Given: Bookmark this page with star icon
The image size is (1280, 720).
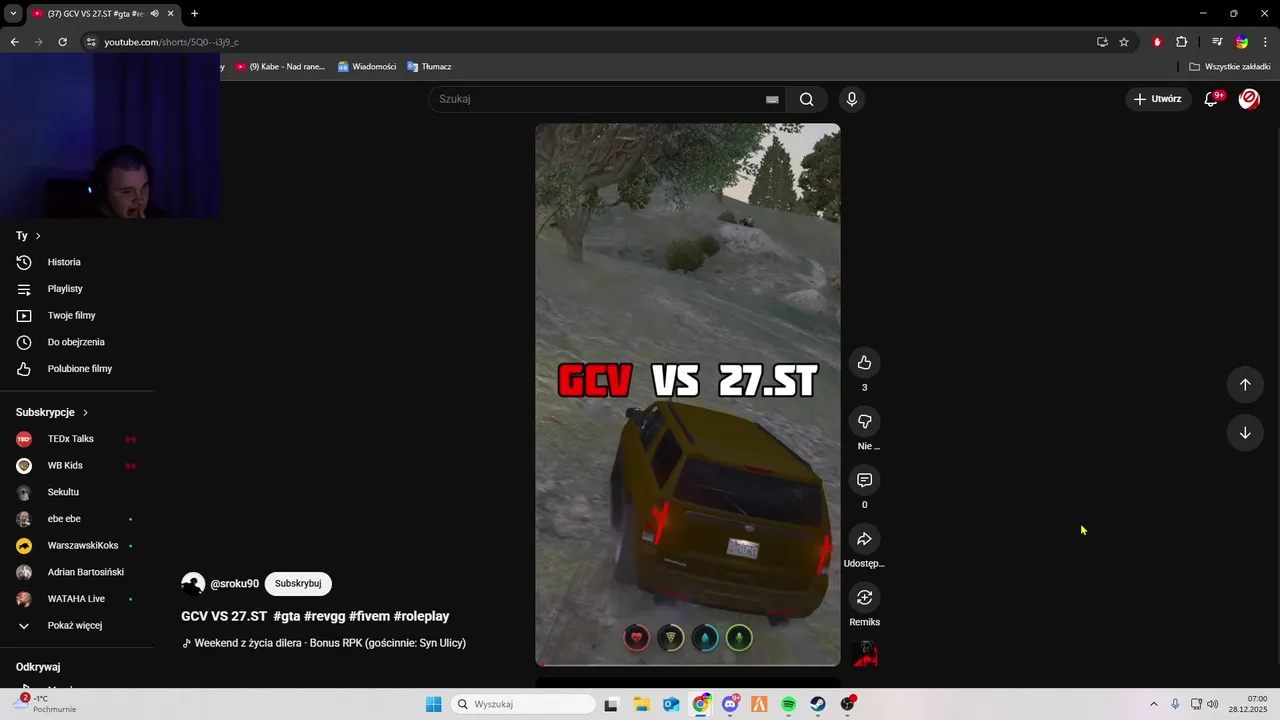Looking at the screenshot, I should [1124, 42].
